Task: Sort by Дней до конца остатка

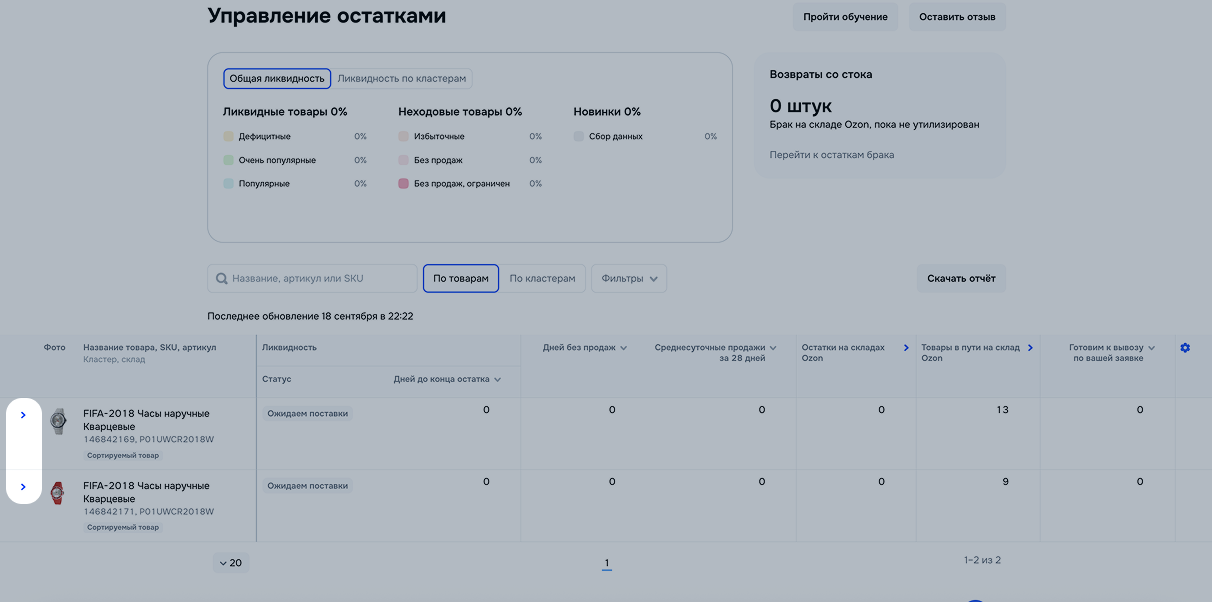Action: 447,380
